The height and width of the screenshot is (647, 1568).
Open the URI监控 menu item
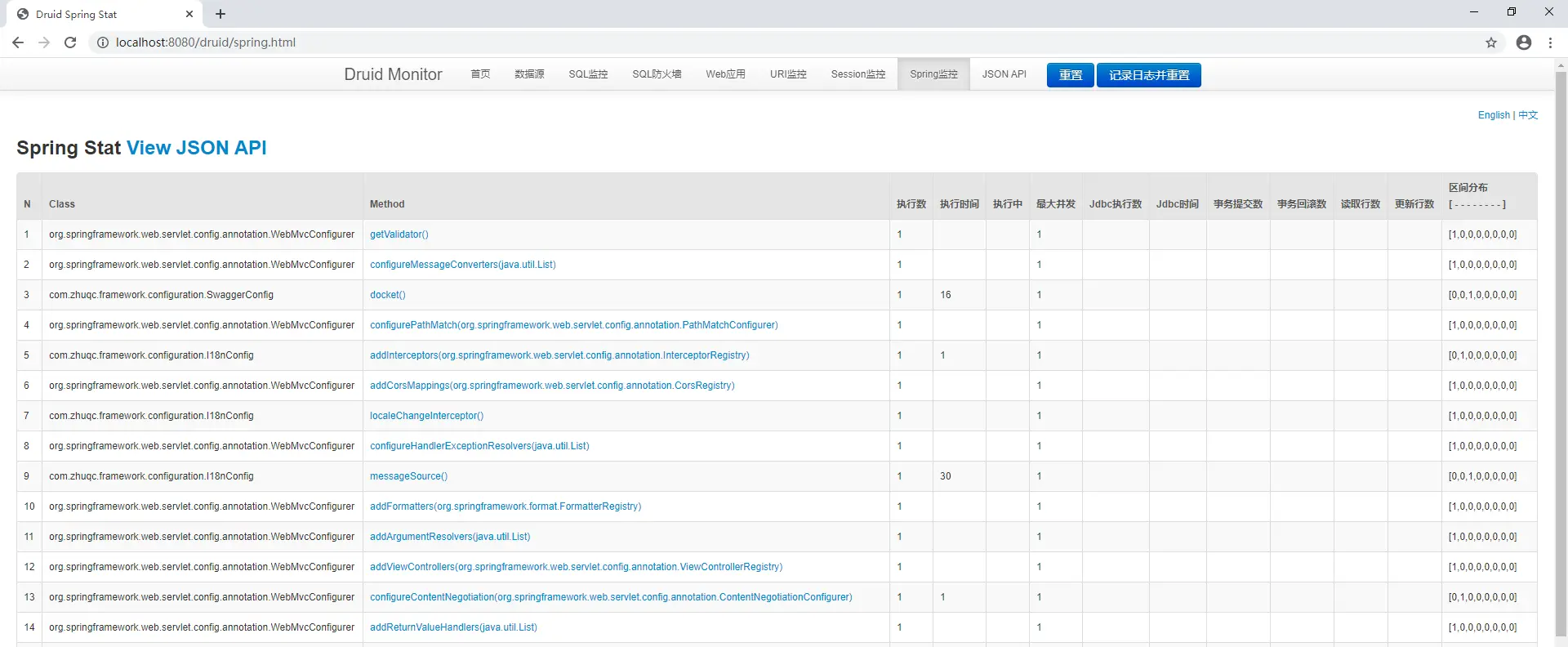point(788,74)
